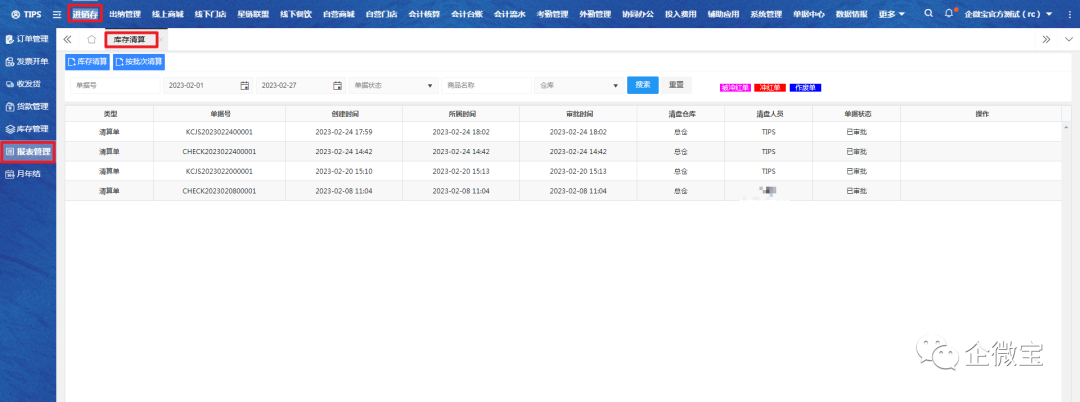Viewport: 1080px width, 402px height.
Task: Open the 更多 menu dropdown
Action: [x=891, y=14]
